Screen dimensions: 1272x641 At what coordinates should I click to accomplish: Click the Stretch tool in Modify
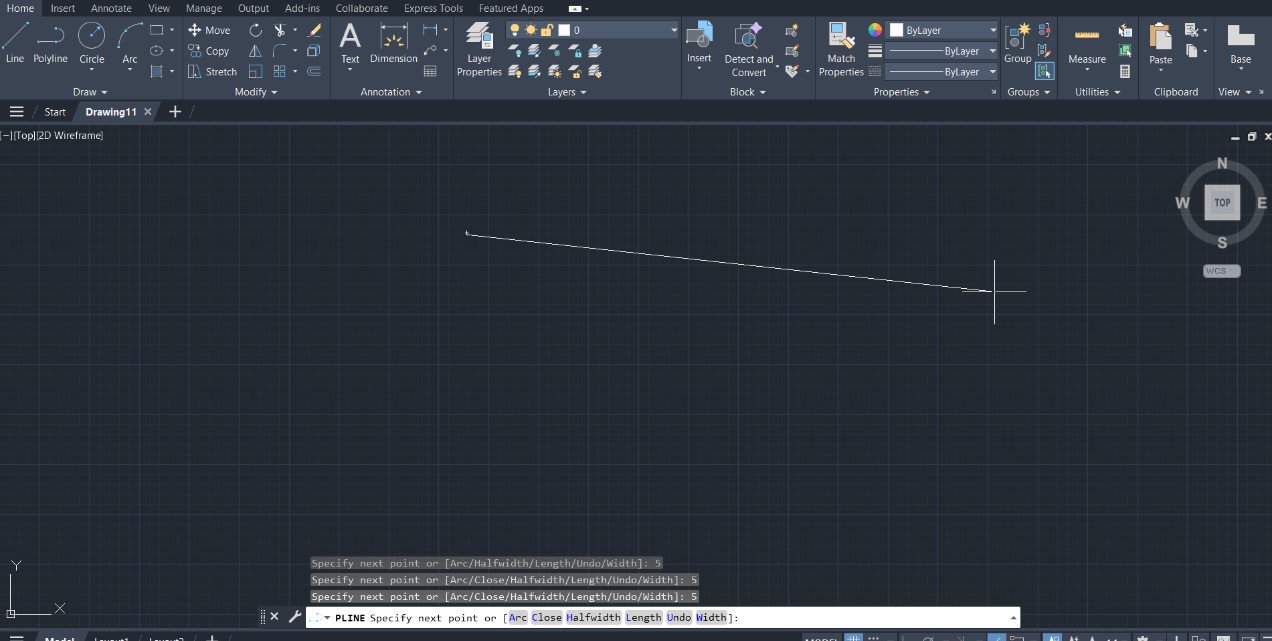point(212,72)
